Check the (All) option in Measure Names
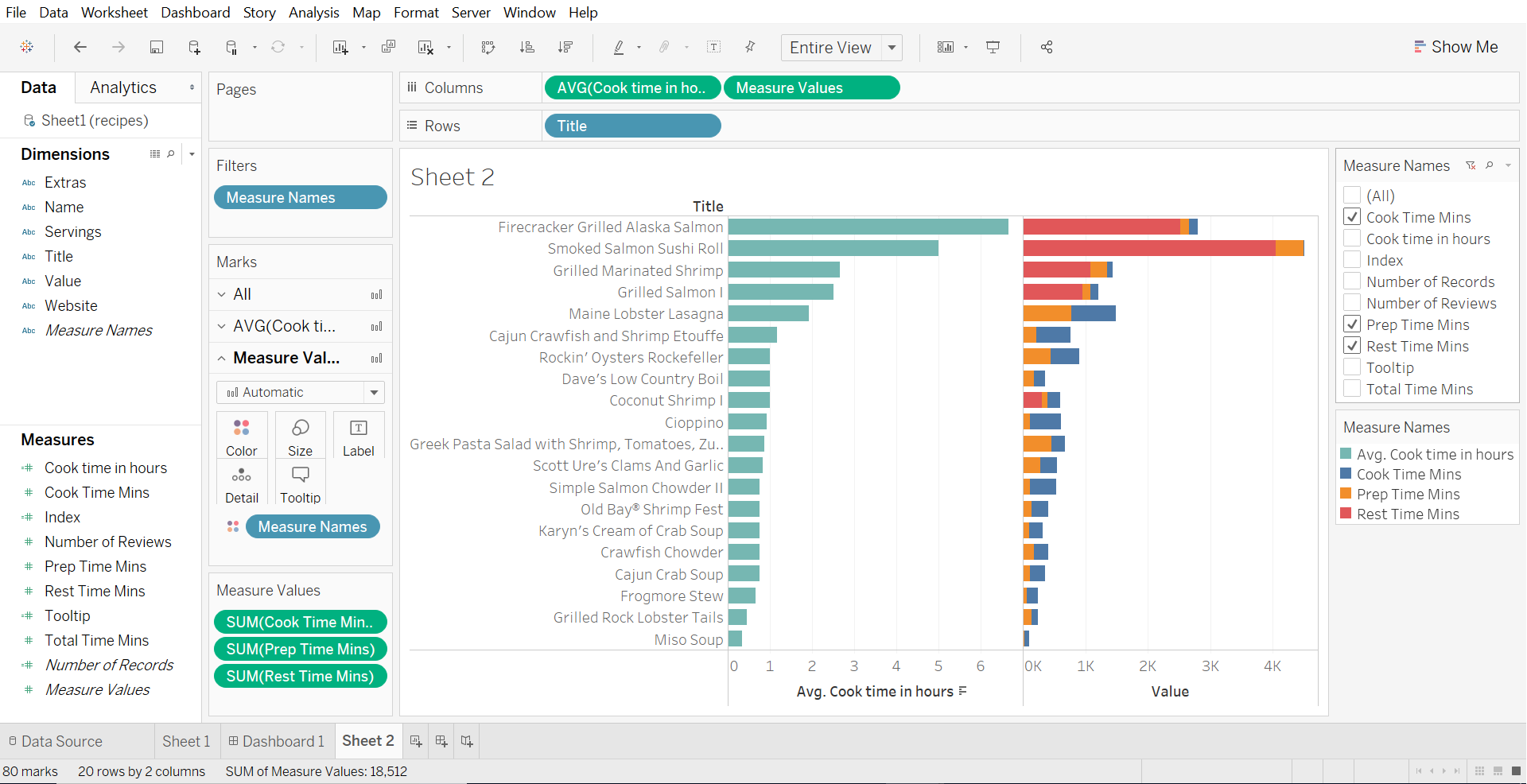 [x=1352, y=196]
